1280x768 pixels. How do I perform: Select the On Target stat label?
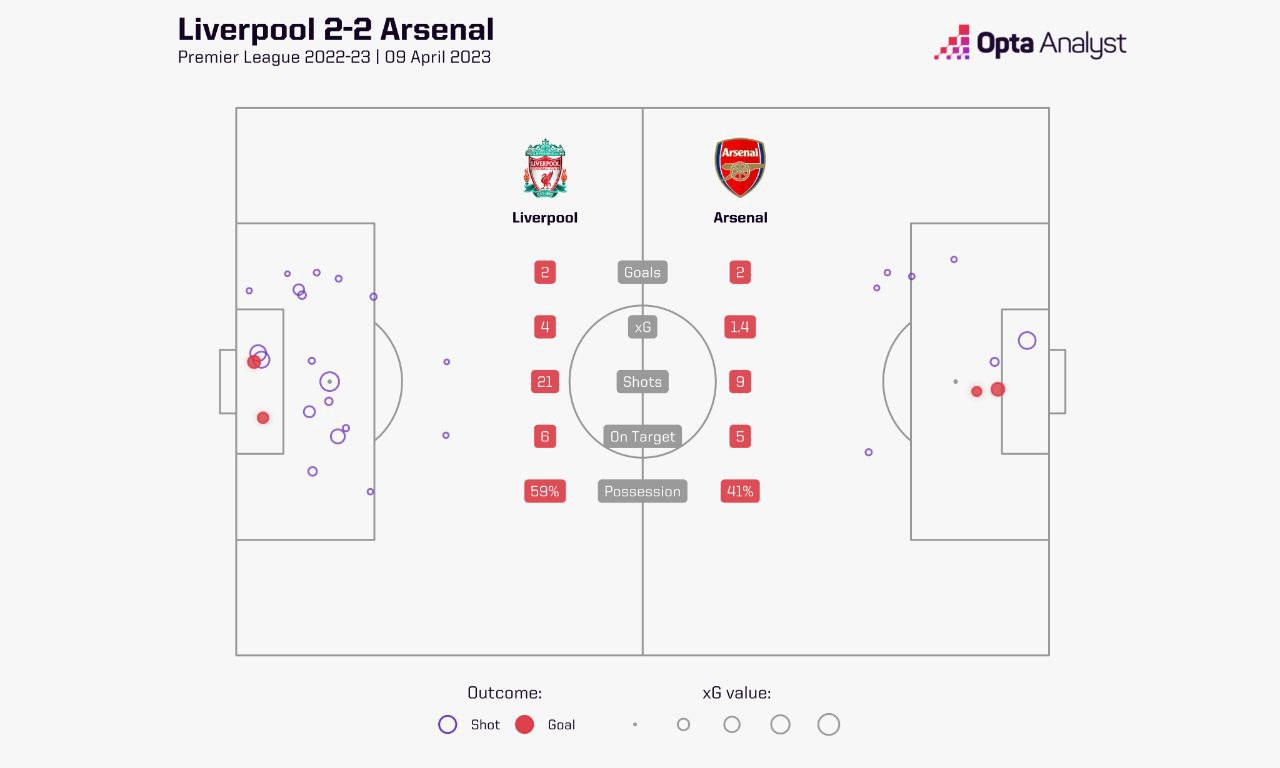click(x=642, y=436)
